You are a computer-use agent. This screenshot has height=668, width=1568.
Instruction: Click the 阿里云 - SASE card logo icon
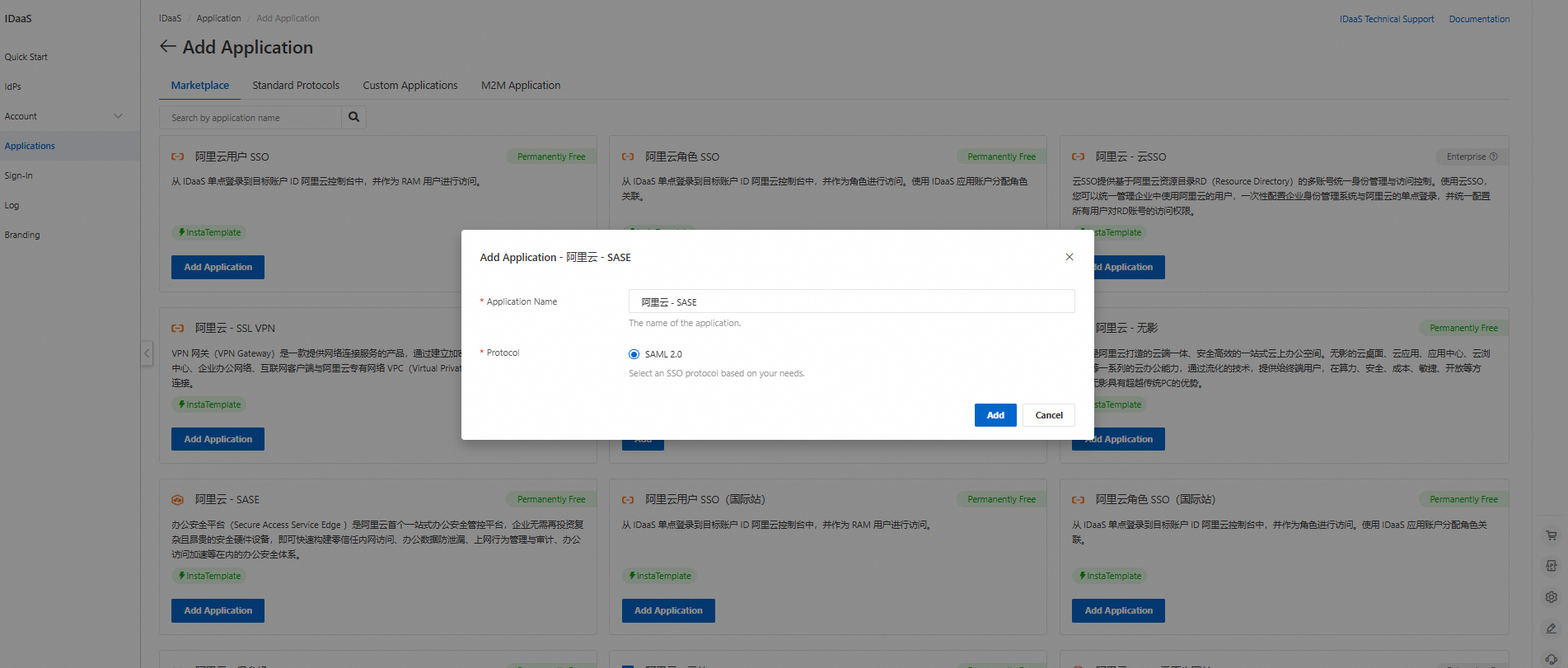tap(178, 500)
